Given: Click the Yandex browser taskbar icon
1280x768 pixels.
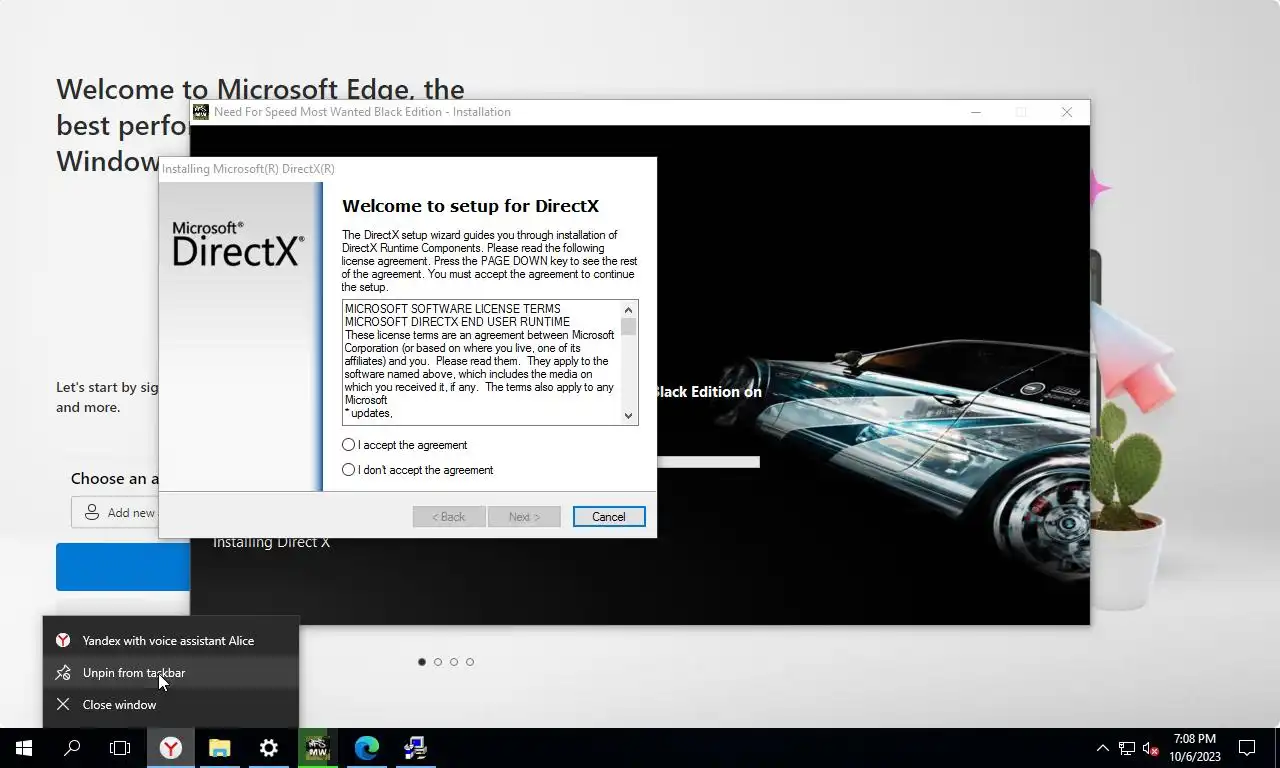Looking at the screenshot, I should pyautogui.click(x=171, y=748).
